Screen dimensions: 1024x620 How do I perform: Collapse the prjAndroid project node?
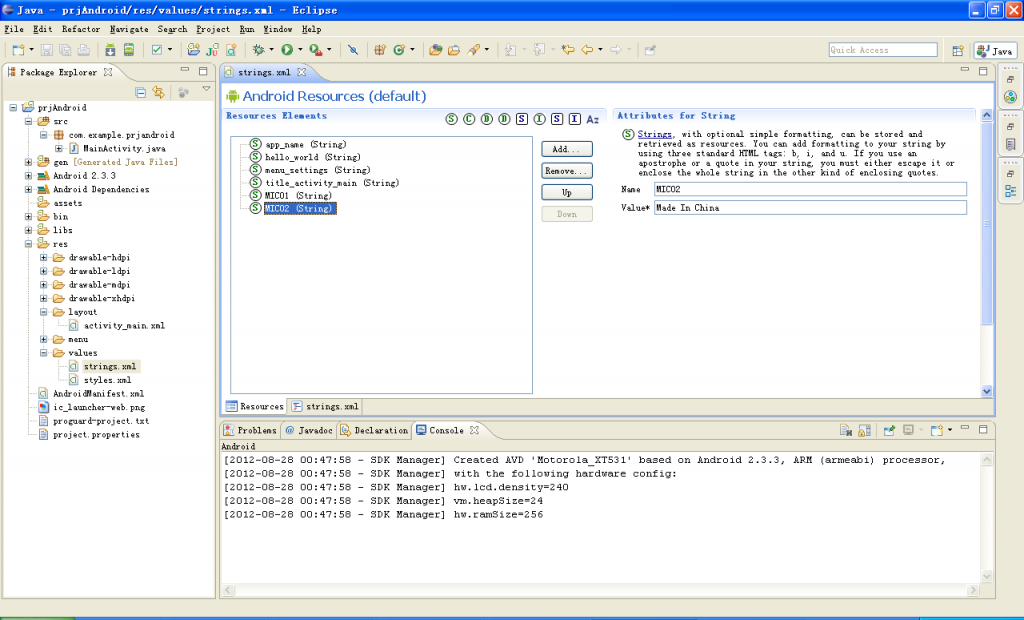point(13,108)
